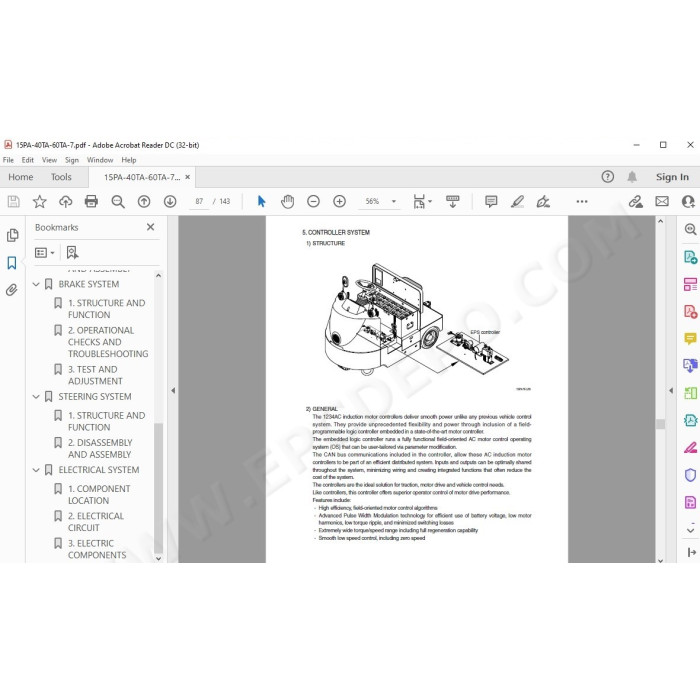Image resolution: width=700 pixels, height=700 pixels.
Task: Open the File menu
Action: pyautogui.click(x=8, y=160)
